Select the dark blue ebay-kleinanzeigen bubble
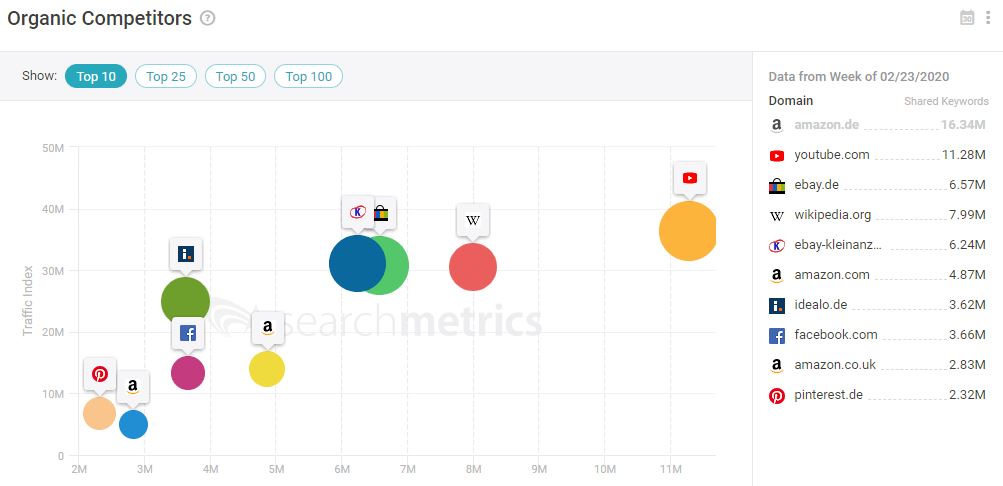This screenshot has height=486, width=1003. [x=357, y=263]
